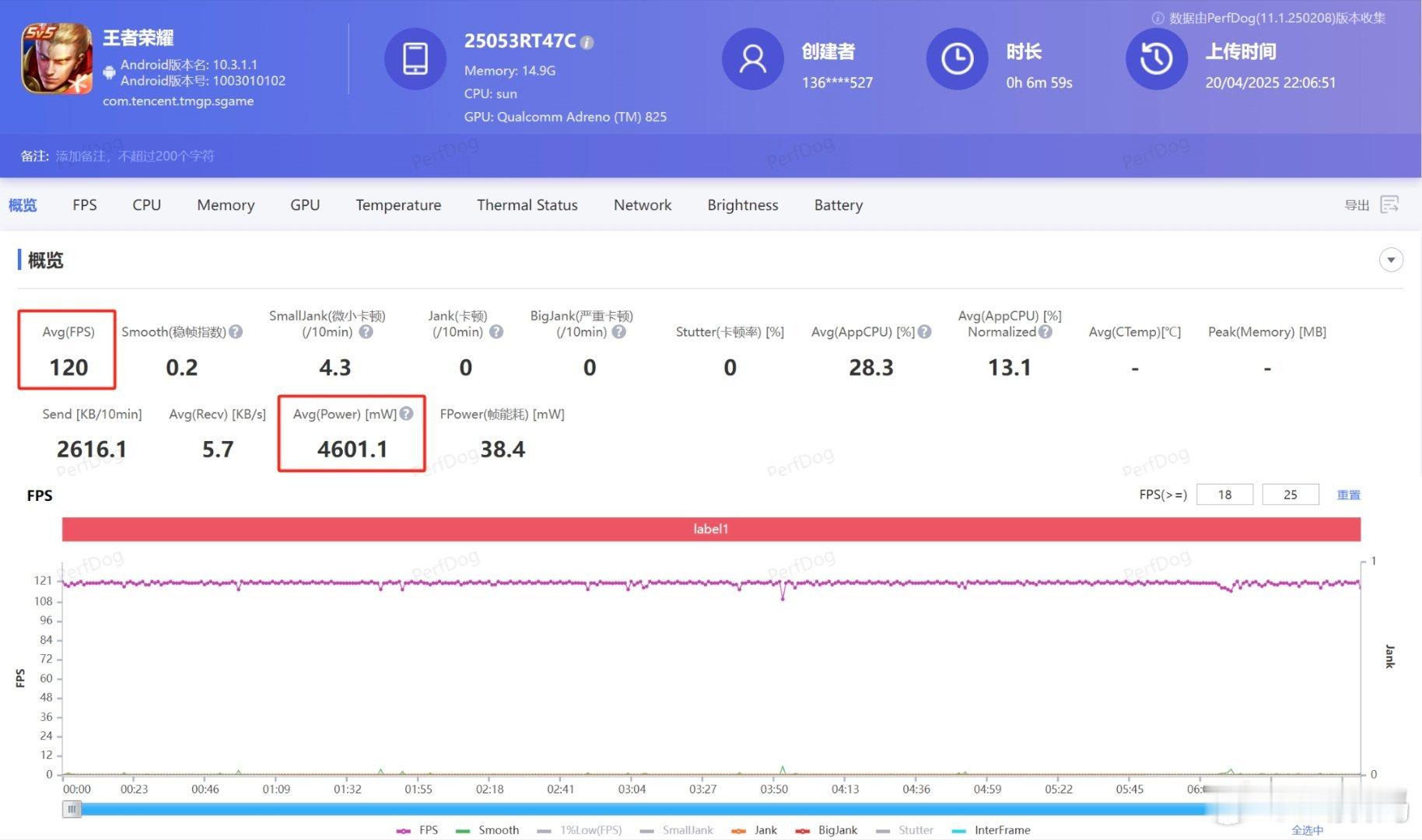Toggle Jank series in chart legend
The image size is (1422, 840).
(755, 830)
